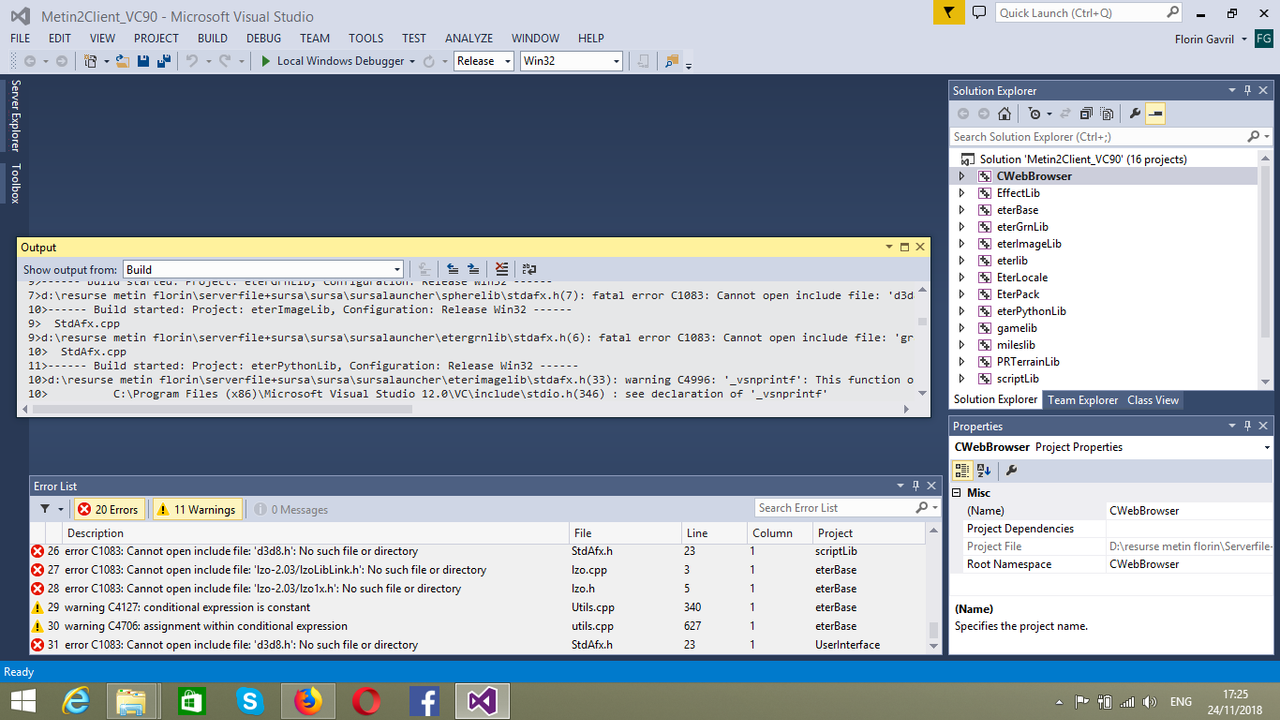Click Show All Files in Solution Explorer
The image size is (1280, 720).
(1107, 114)
